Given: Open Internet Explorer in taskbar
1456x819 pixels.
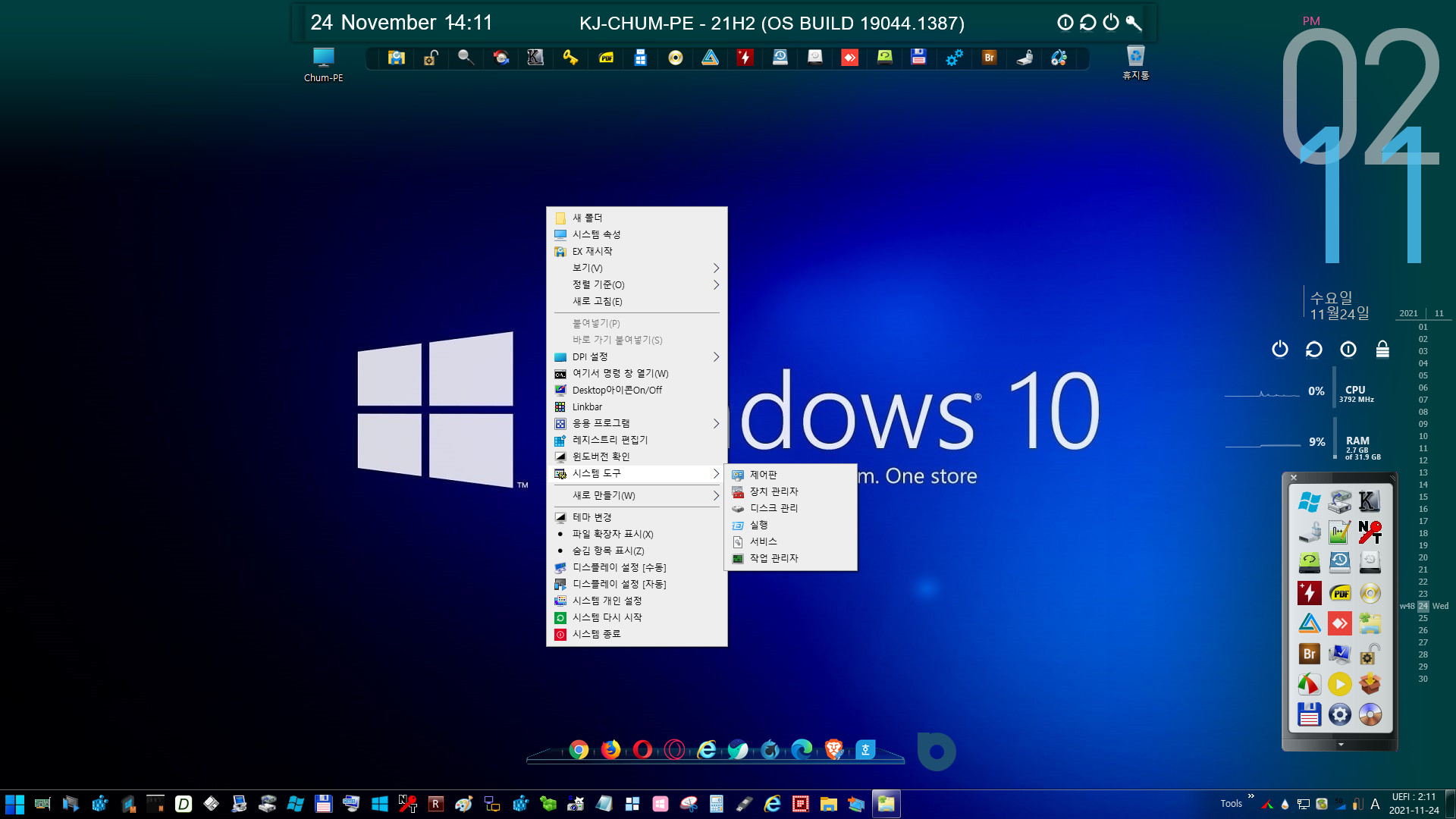Looking at the screenshot, I should point(772,804).
